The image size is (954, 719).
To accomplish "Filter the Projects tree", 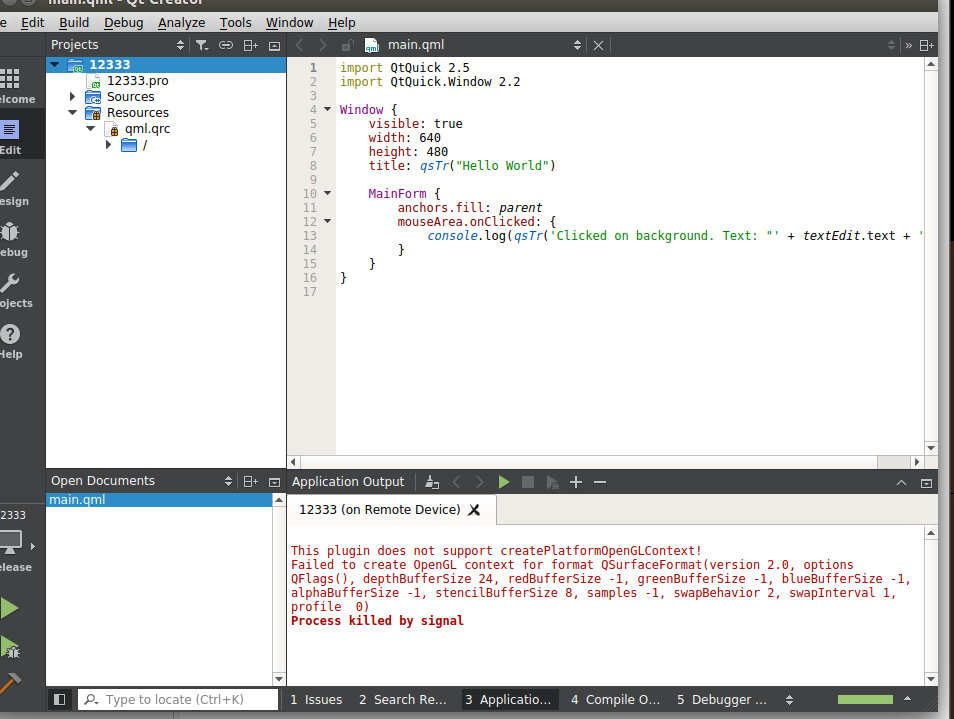I will click(x=202, y=45).
